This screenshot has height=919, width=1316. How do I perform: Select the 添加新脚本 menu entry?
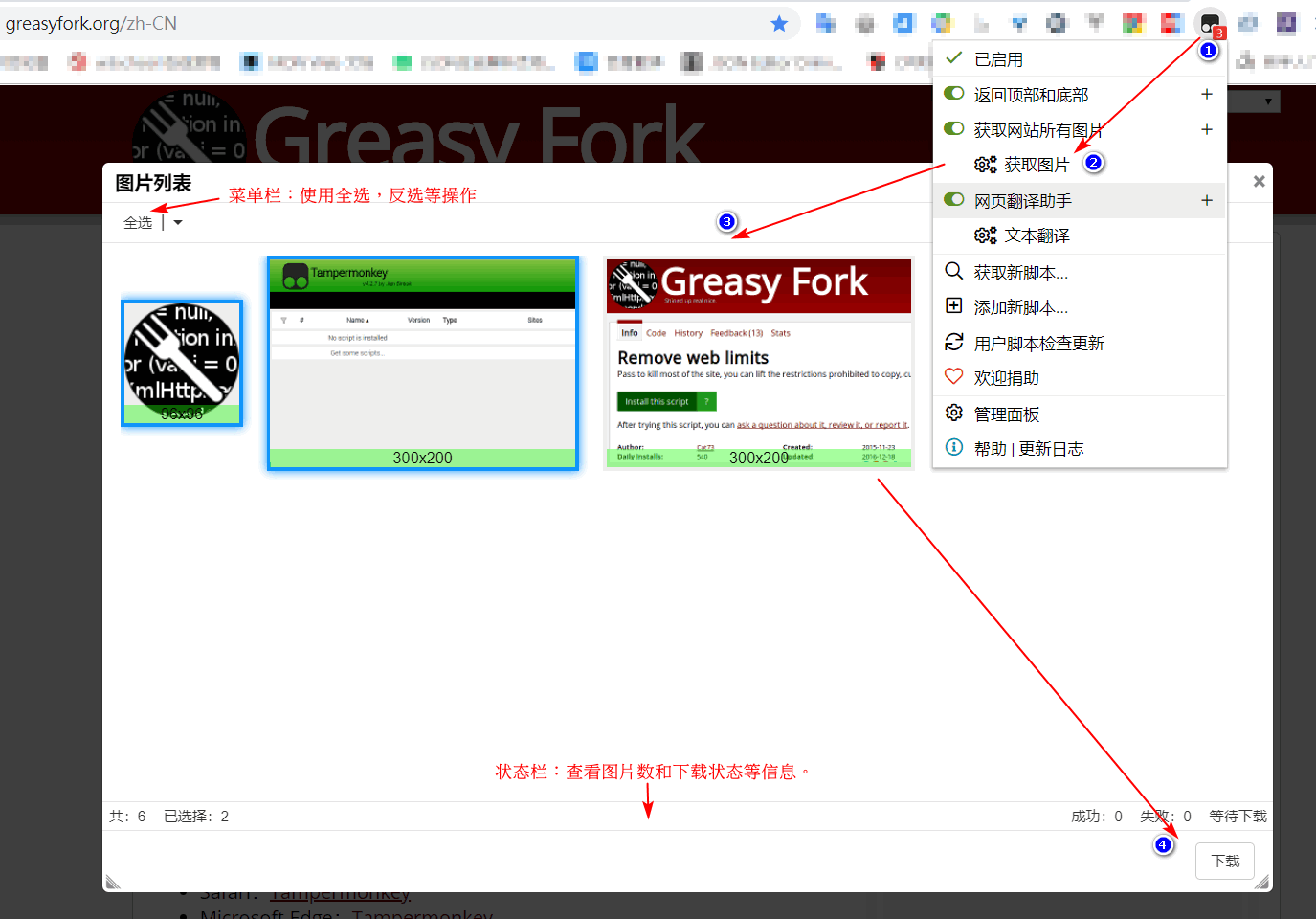(x=1020, y=307)
